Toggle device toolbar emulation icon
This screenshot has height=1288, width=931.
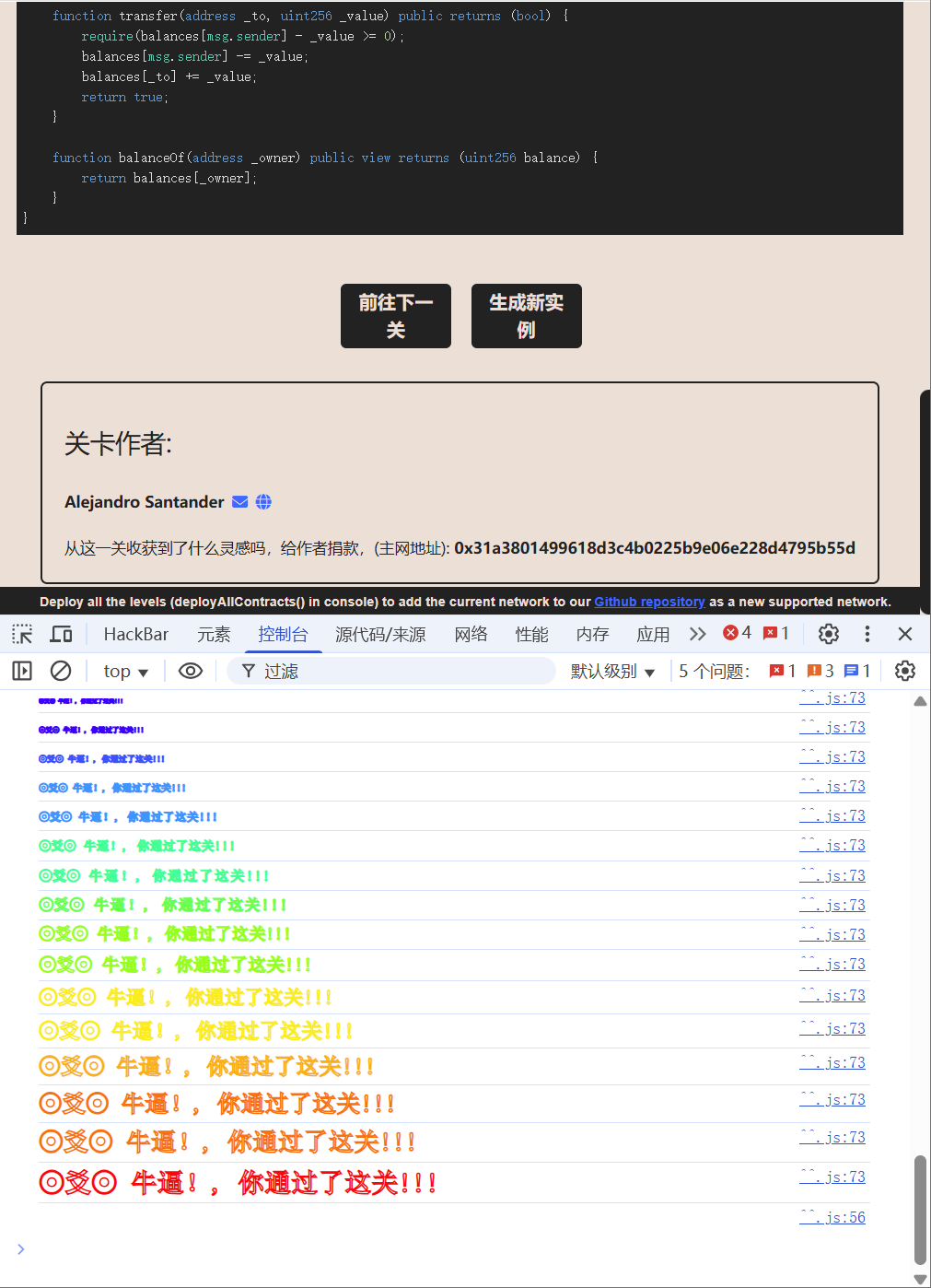pos(62,634)
